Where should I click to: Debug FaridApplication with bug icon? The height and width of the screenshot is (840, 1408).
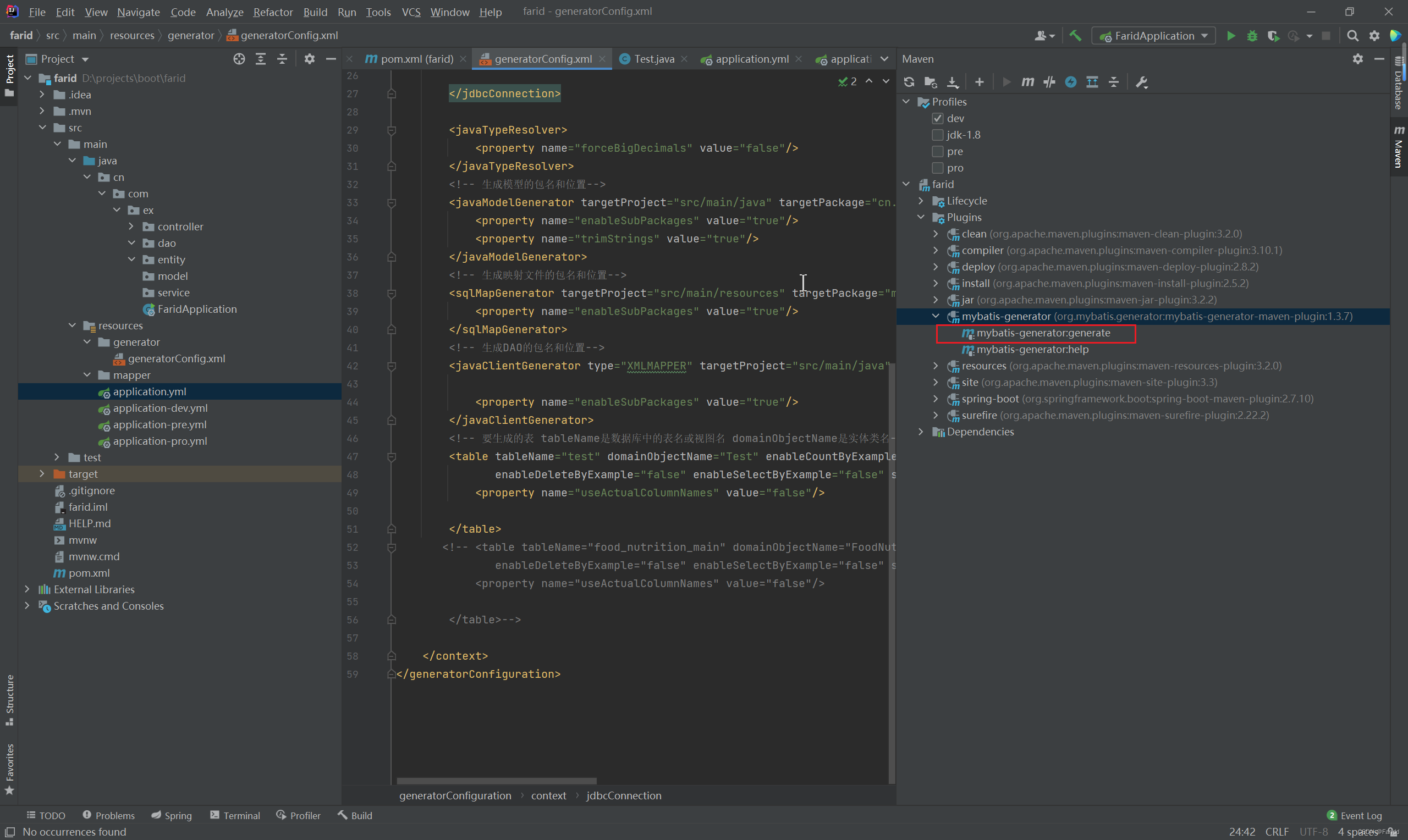(1252, 36)
